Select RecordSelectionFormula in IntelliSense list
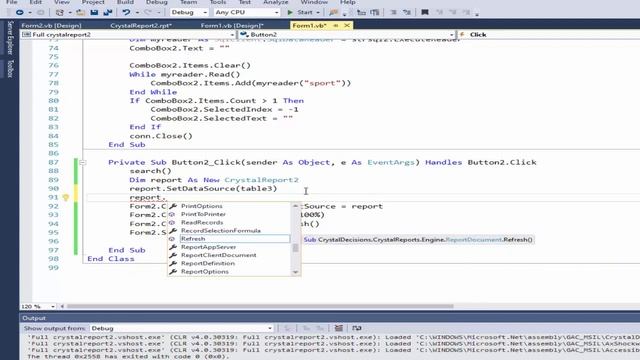 pyautogui.click(x=221, y=231)
